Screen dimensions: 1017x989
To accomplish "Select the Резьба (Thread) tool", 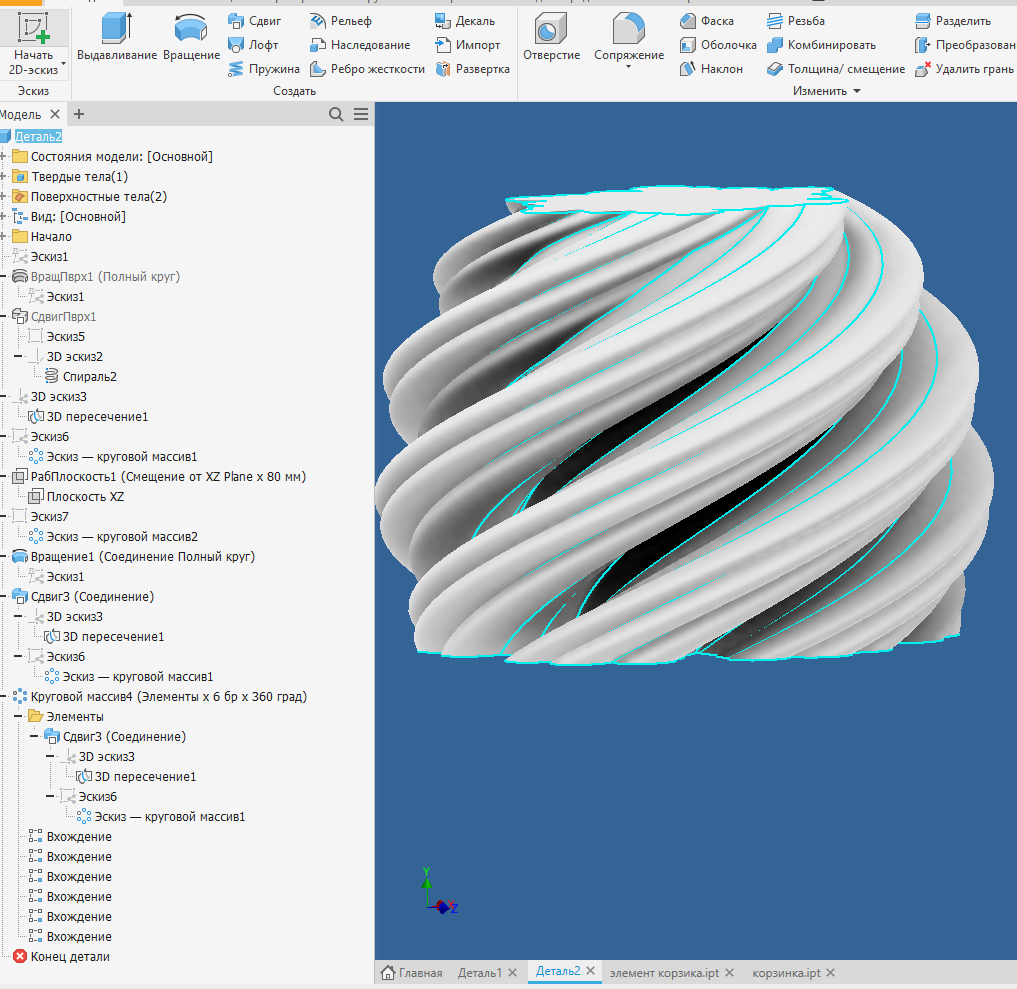I will click(797, 20).
